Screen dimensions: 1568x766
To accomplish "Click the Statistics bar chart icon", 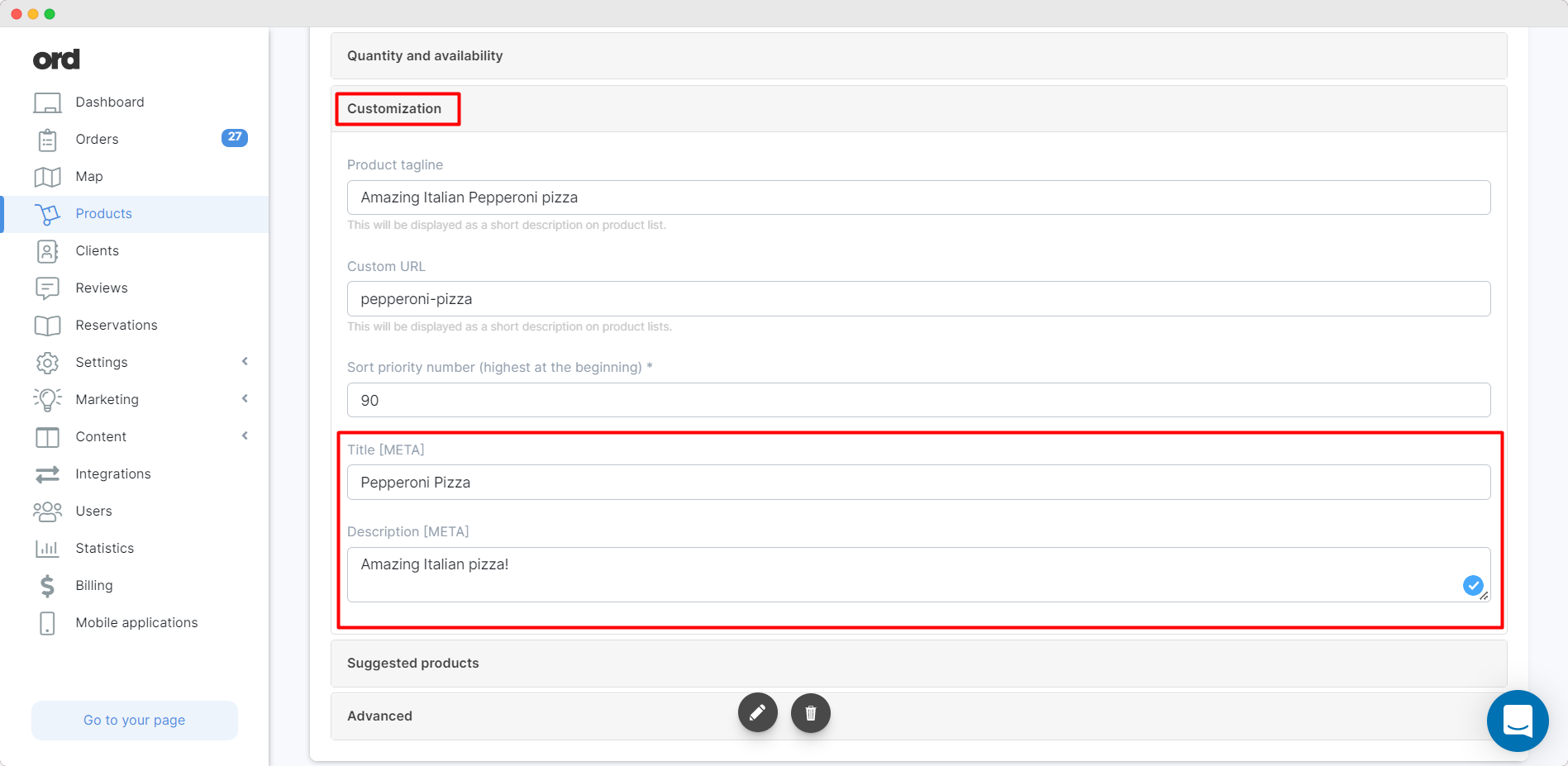I will [x=47, y=549].
